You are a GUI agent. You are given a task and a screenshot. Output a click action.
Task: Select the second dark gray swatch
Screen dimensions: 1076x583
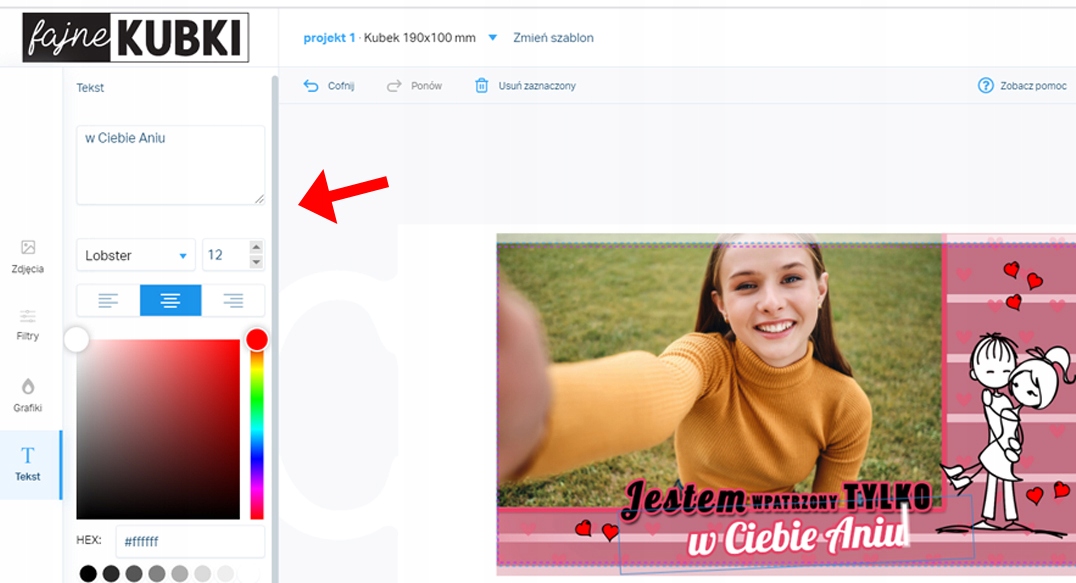[110, 573]
